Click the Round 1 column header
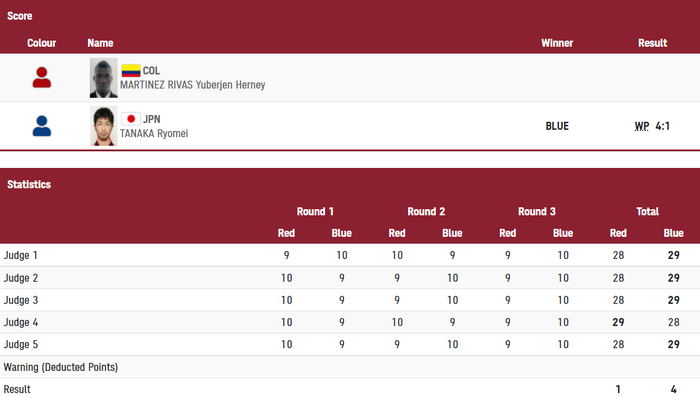The width and height of the screenshot is (700, 398). click(315, 211)
